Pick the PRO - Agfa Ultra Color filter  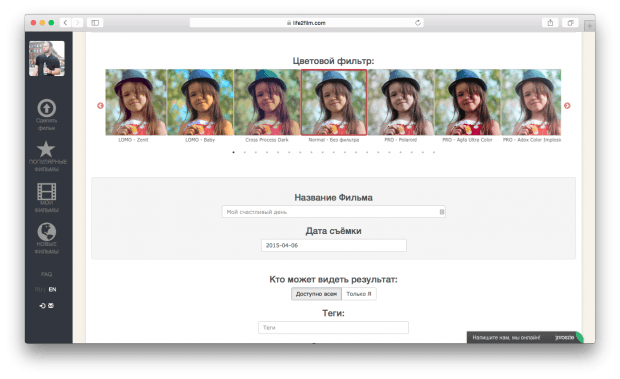tap(467, 102)
